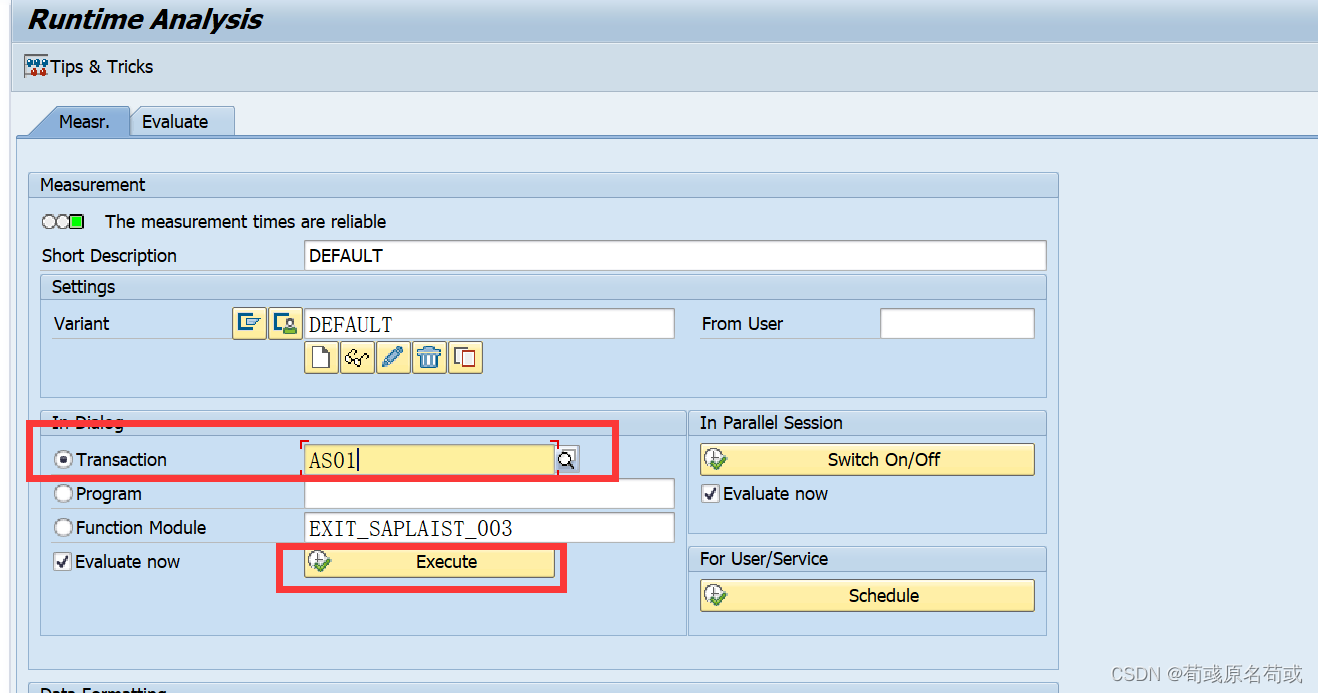Click the Variant name input field
Image resolution: width=1318 pixels, height=693 pixels.
point(489,324)
